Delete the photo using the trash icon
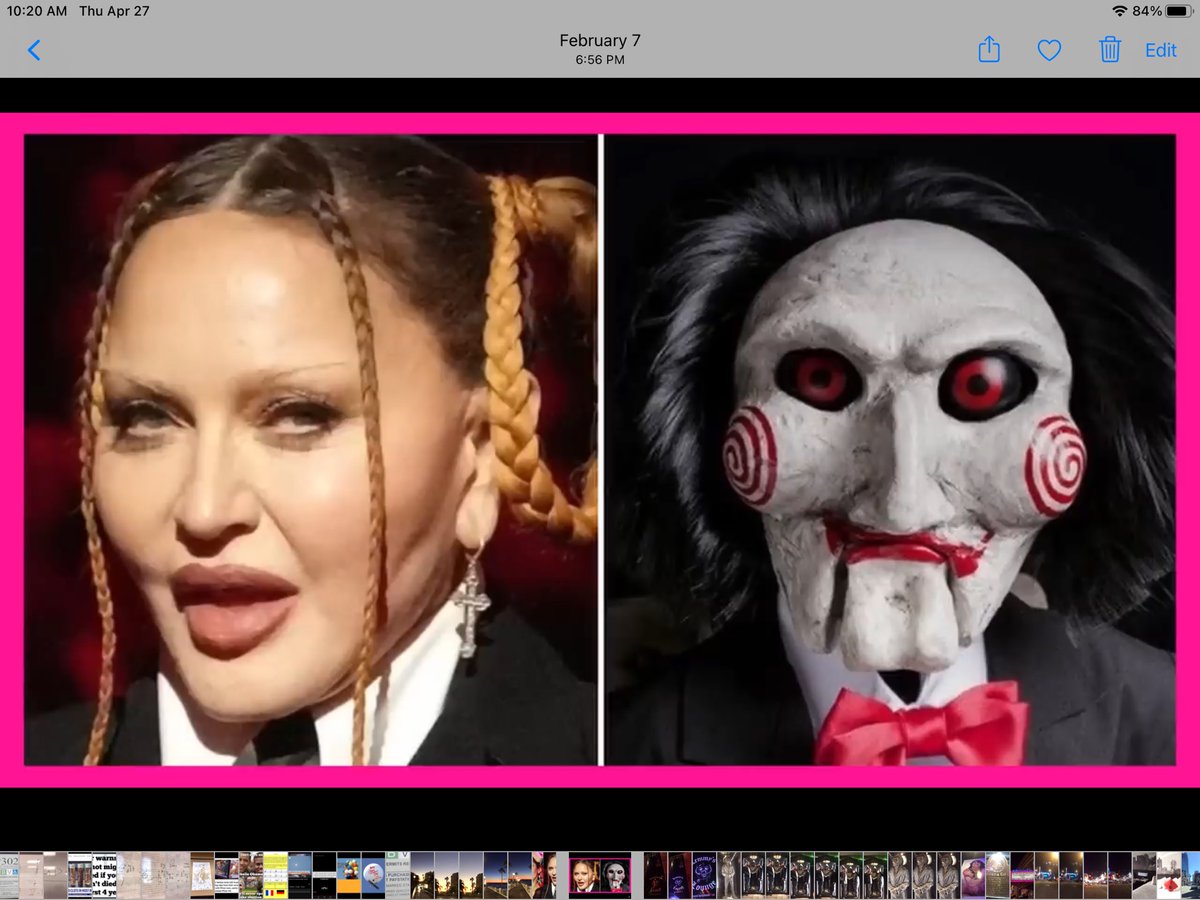This screenshot has width=1200, height=900. point(1110,49)
